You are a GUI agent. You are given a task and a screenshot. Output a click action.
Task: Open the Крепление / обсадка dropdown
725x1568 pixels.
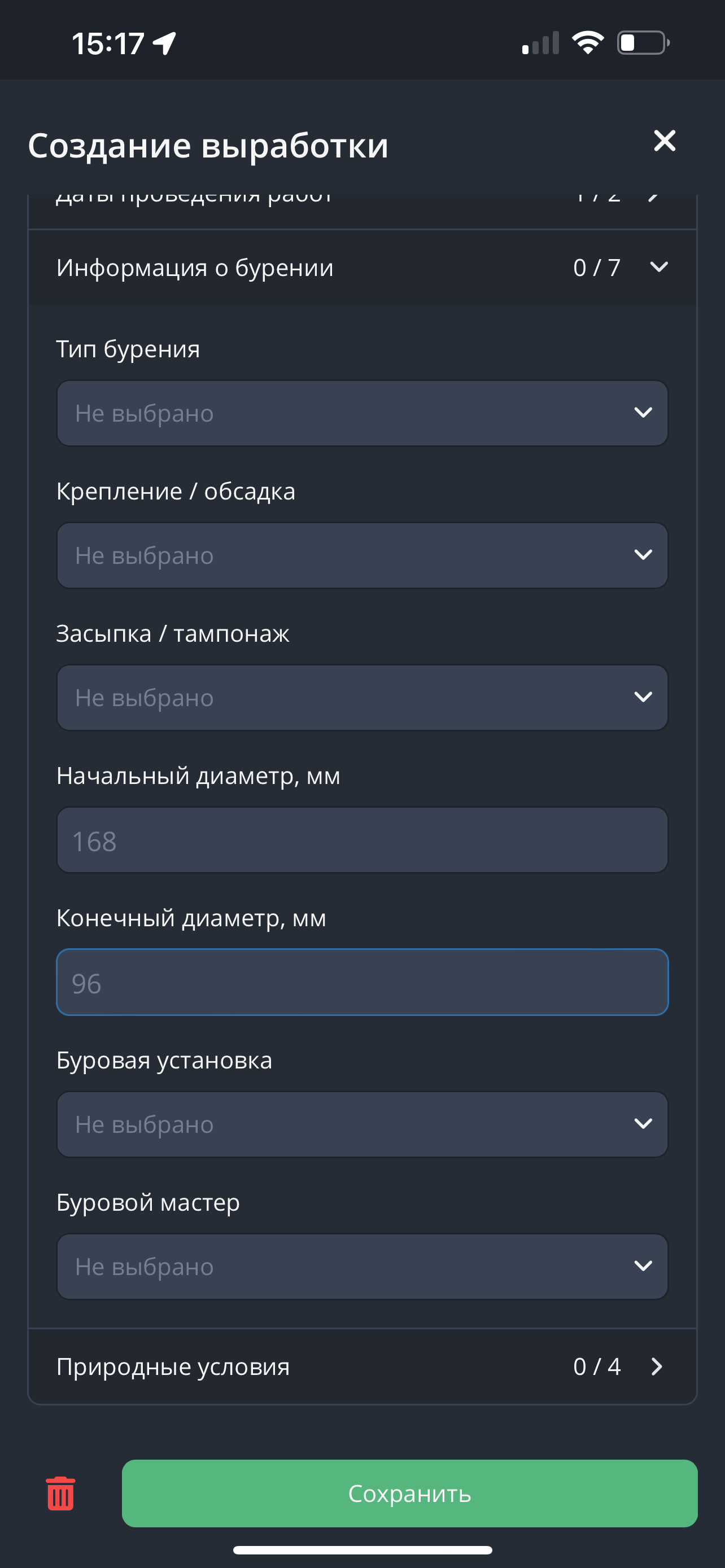(362, 555)
